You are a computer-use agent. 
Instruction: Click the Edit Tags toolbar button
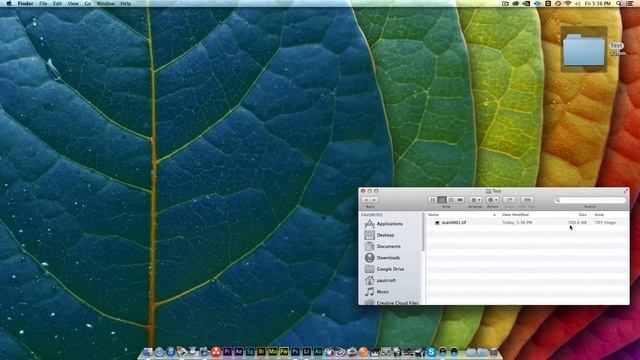(x=527, y=200)
